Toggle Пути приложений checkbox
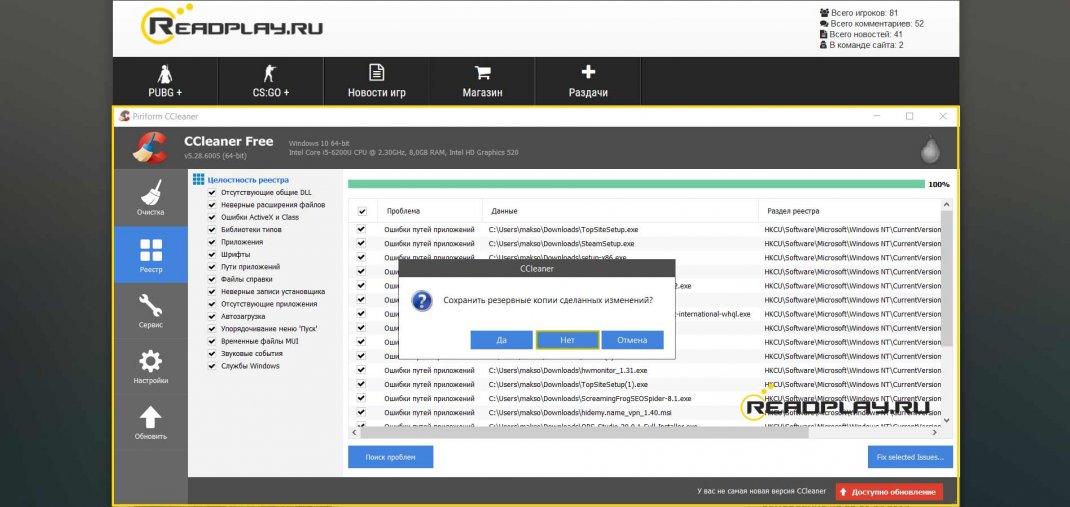 click(x=212, y=267)
